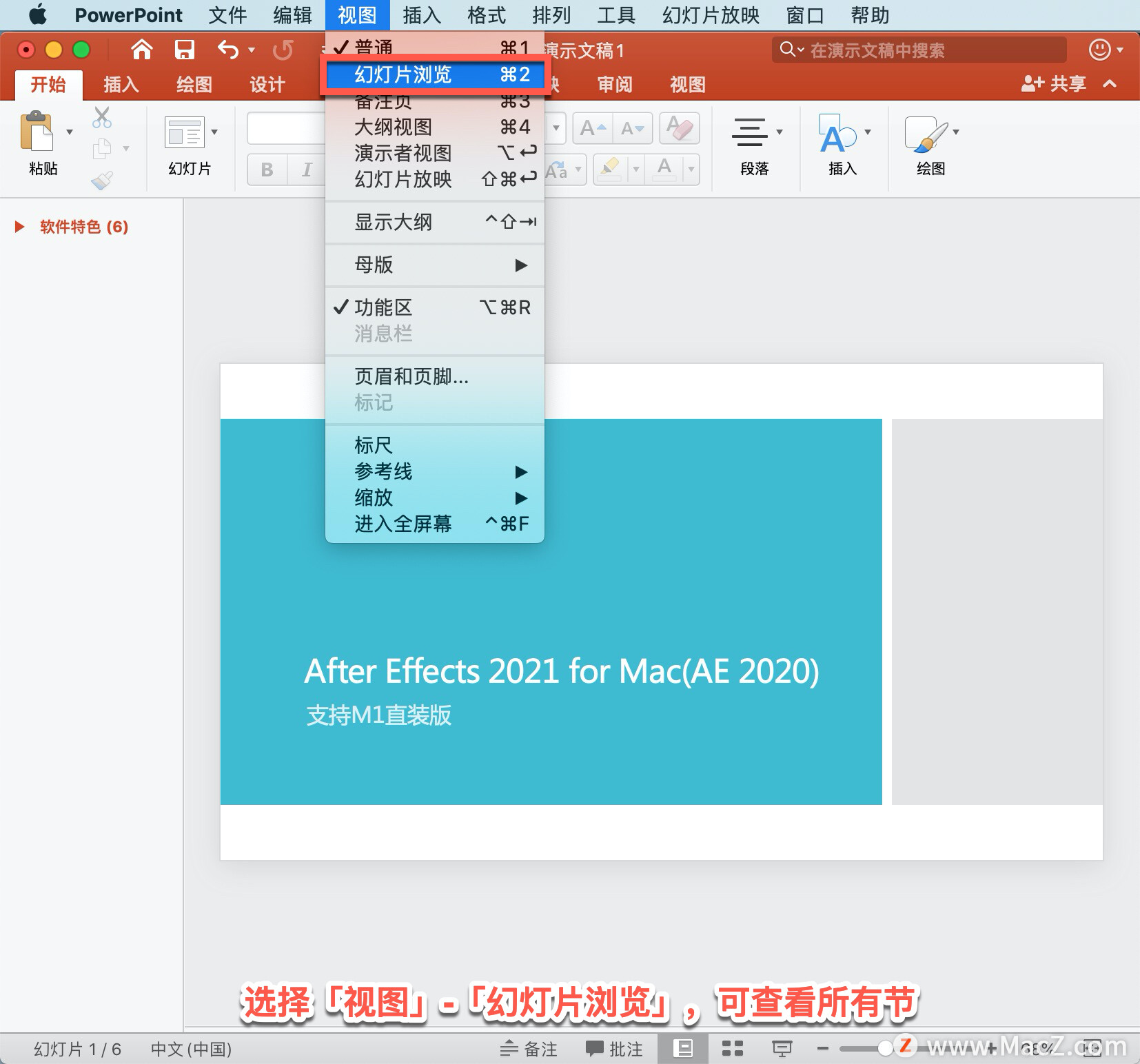Click the Share person icon

point(1032,84)
